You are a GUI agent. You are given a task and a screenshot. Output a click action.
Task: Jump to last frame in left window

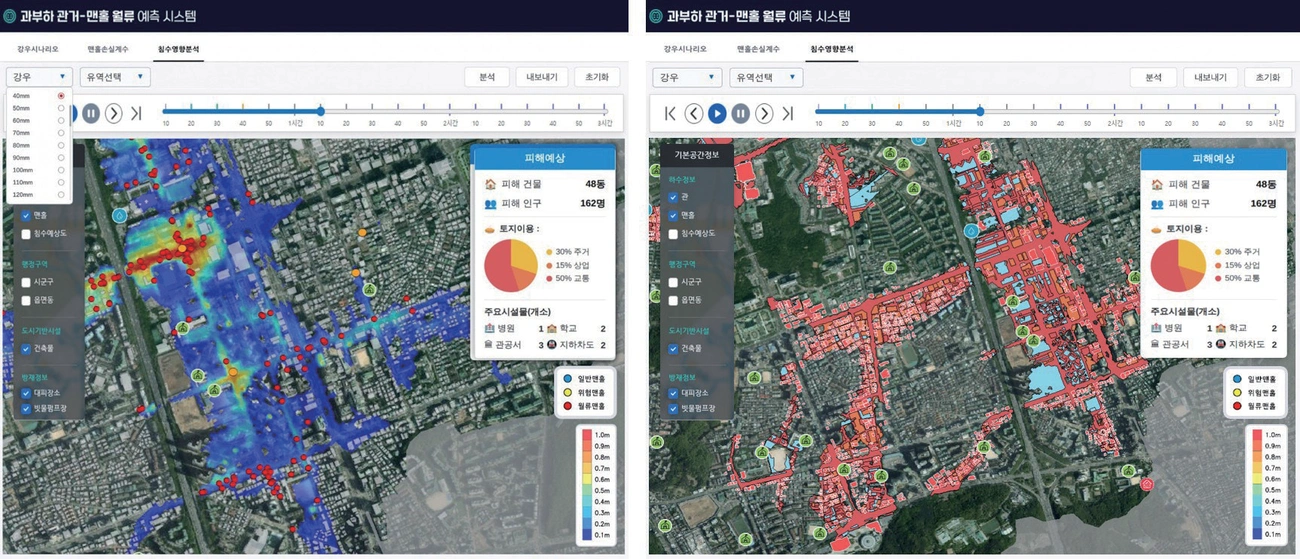point(137,113)
